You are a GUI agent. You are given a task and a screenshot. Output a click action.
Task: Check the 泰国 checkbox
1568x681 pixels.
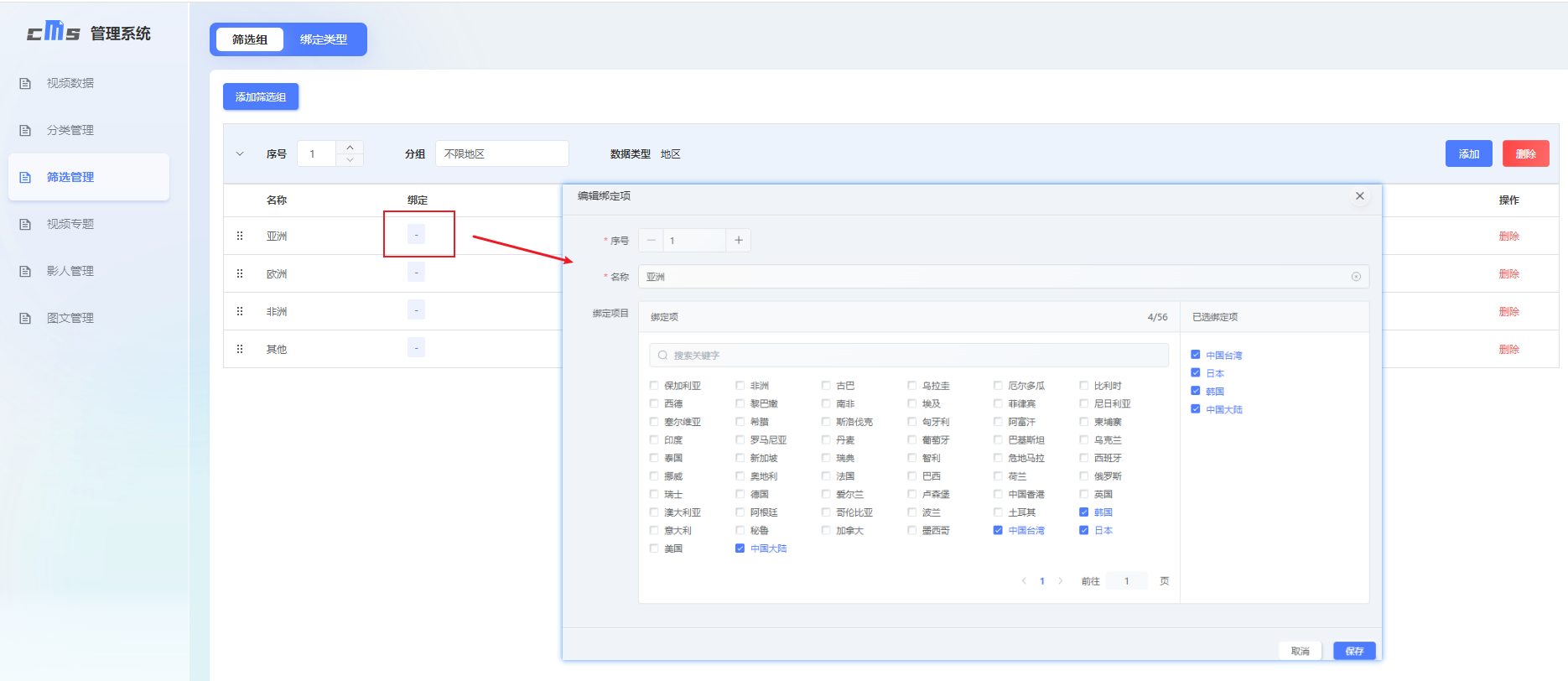[654, 458]
